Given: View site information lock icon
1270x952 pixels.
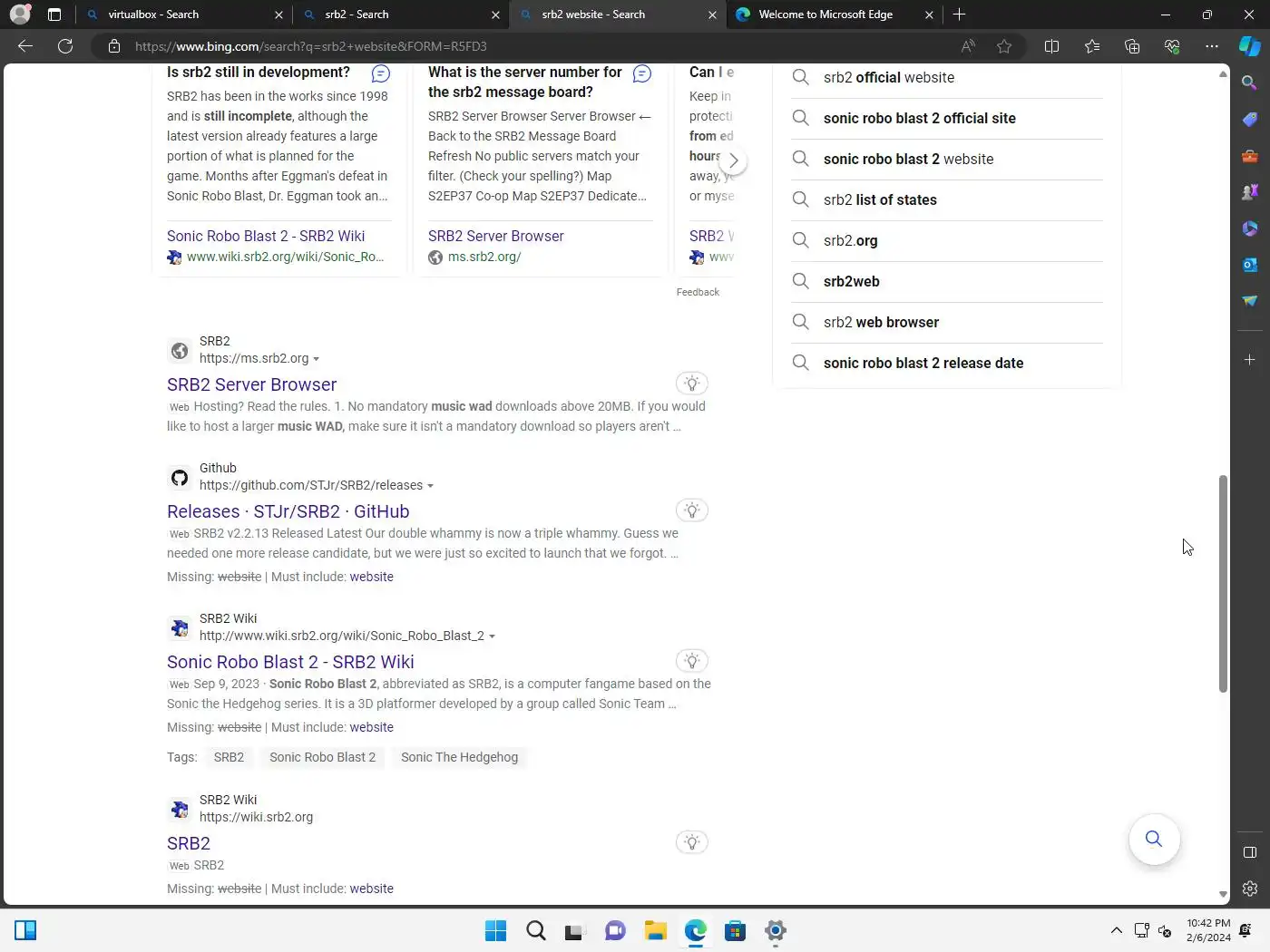Looking at the screenshot, I should point(114,46).
